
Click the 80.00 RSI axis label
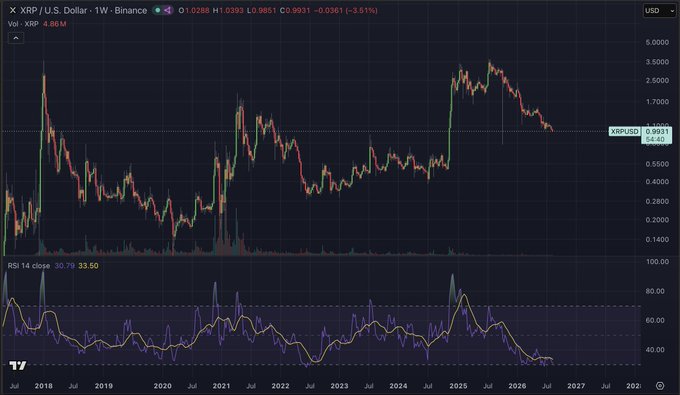(x=655, y=291)
